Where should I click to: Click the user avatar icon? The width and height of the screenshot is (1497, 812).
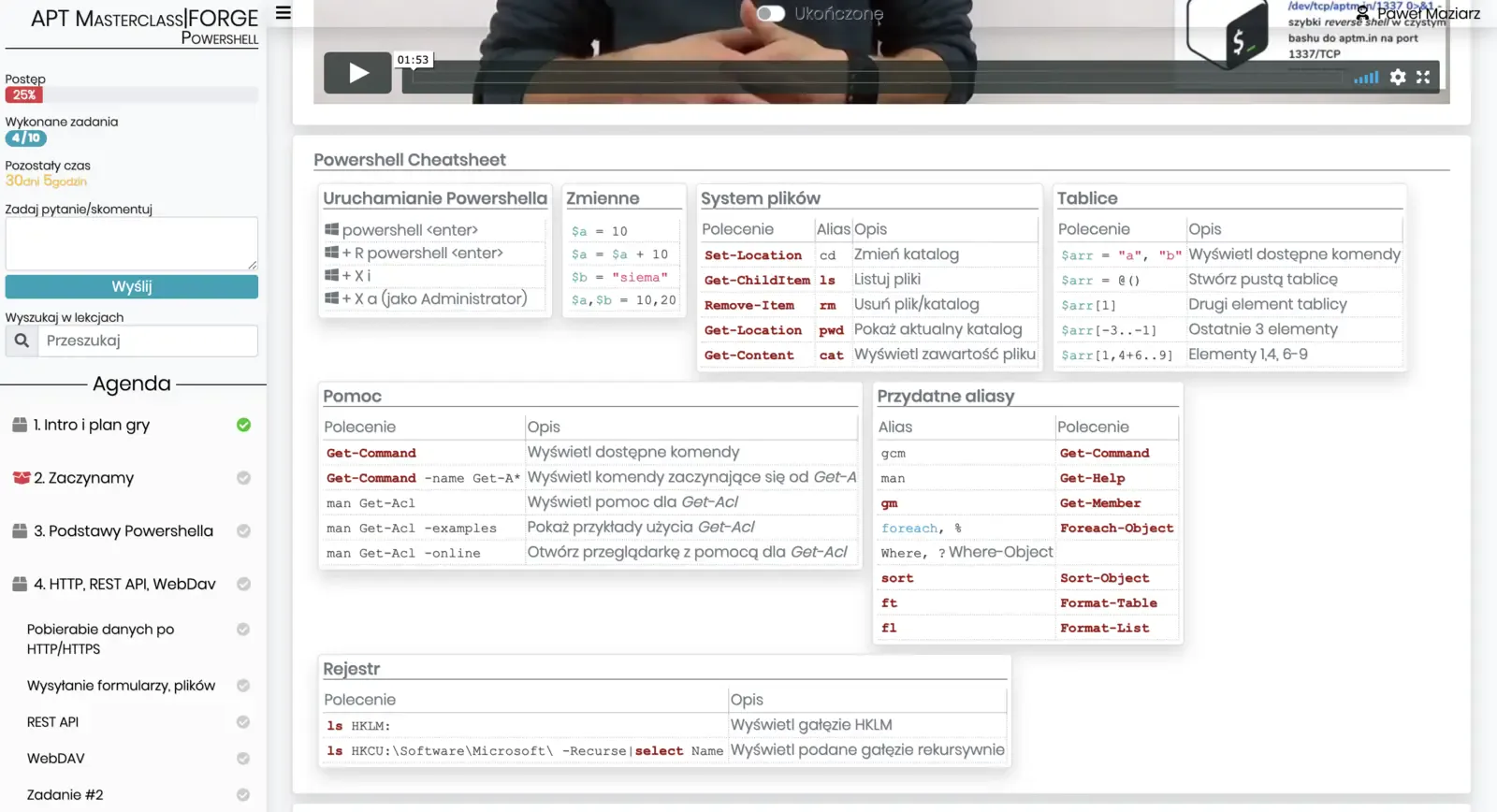pos(1363,13)
